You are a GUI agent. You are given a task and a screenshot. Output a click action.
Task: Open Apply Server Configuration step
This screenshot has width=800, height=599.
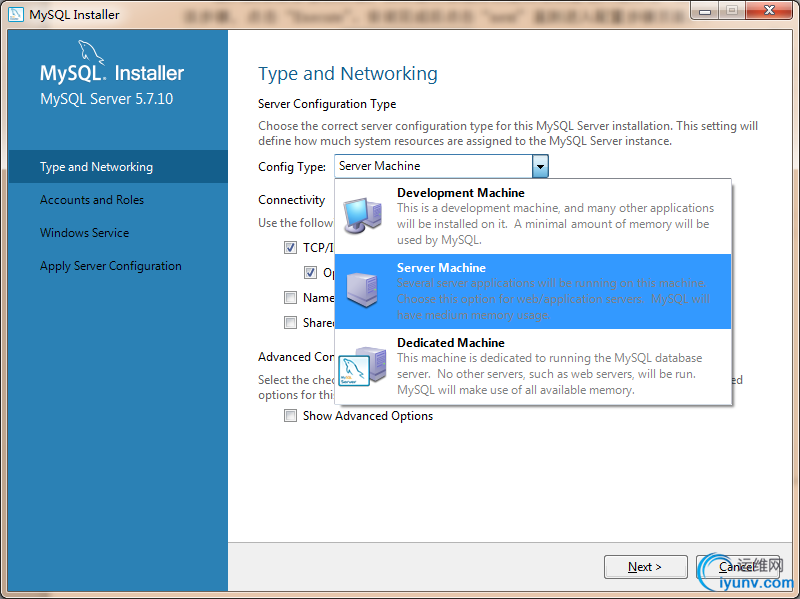[x=118, y=266]
